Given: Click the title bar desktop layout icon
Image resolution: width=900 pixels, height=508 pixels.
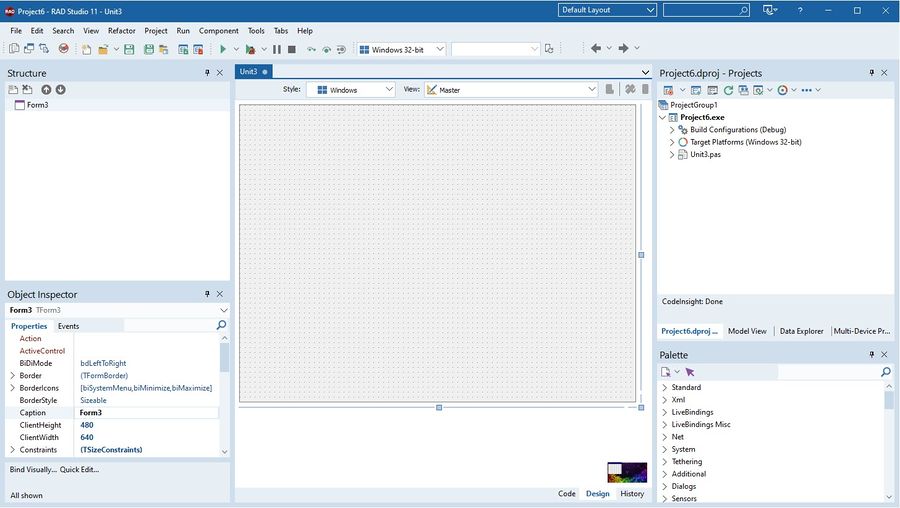Looking at the screenshot, I should pyautogui.click(x=769, y=10).
